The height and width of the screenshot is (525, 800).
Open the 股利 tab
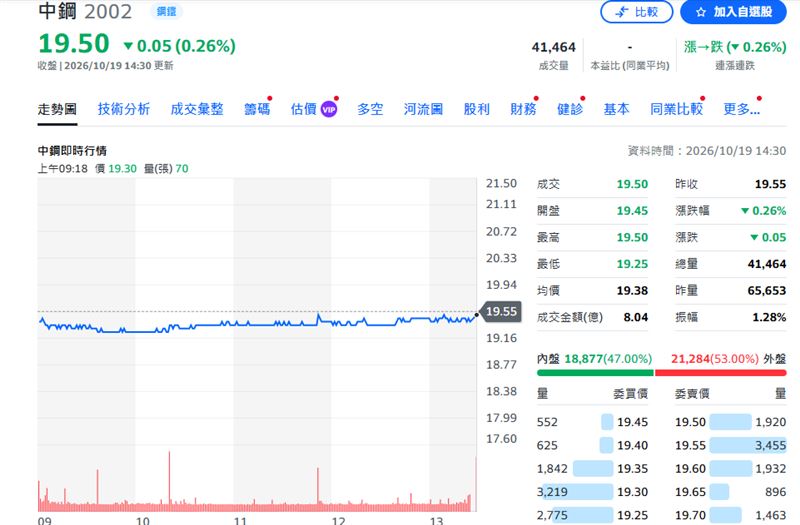point(477,109)
